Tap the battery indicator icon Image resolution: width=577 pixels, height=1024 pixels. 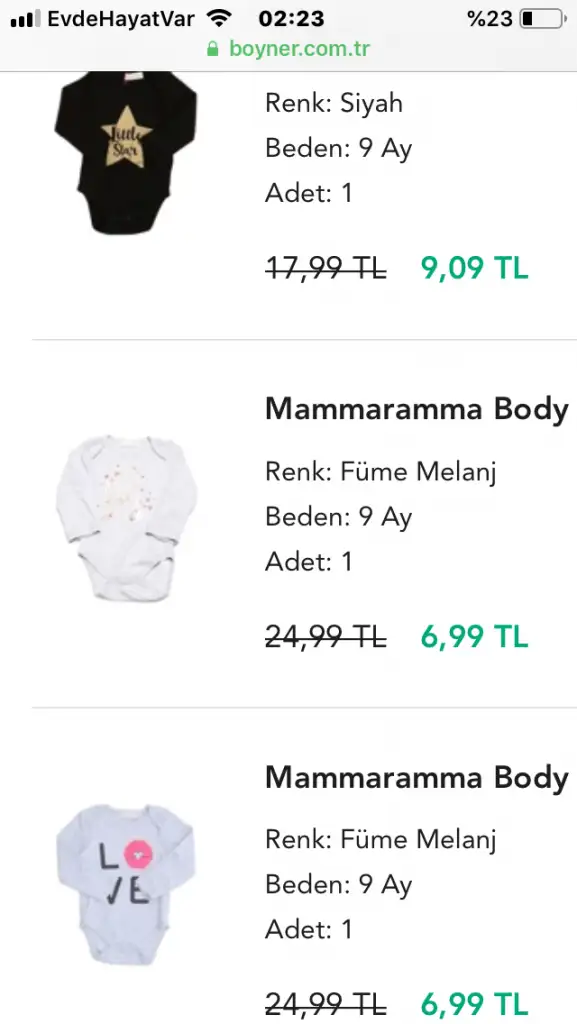tap(543, 19)
